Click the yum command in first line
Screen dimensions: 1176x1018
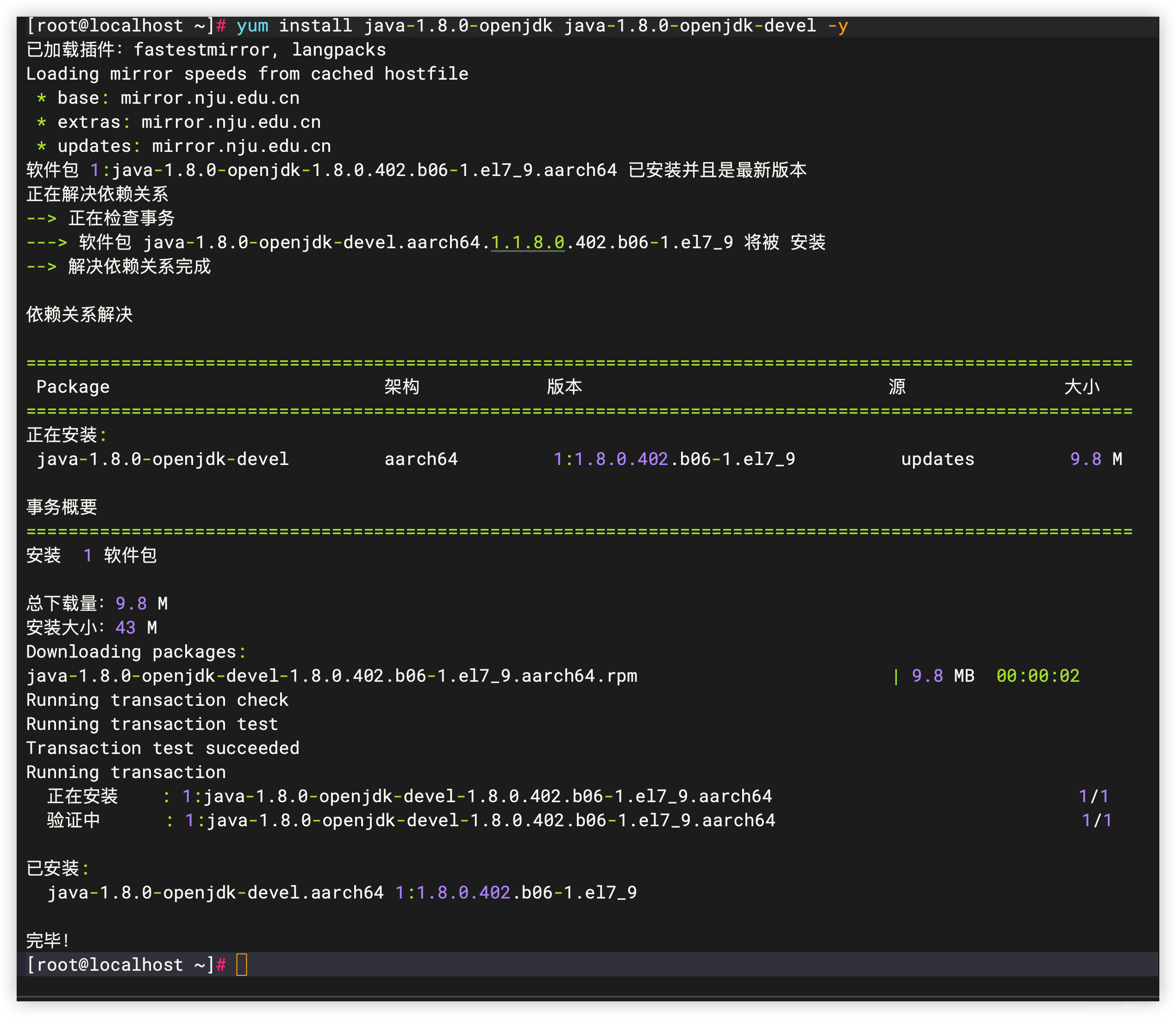coord(252,25)
